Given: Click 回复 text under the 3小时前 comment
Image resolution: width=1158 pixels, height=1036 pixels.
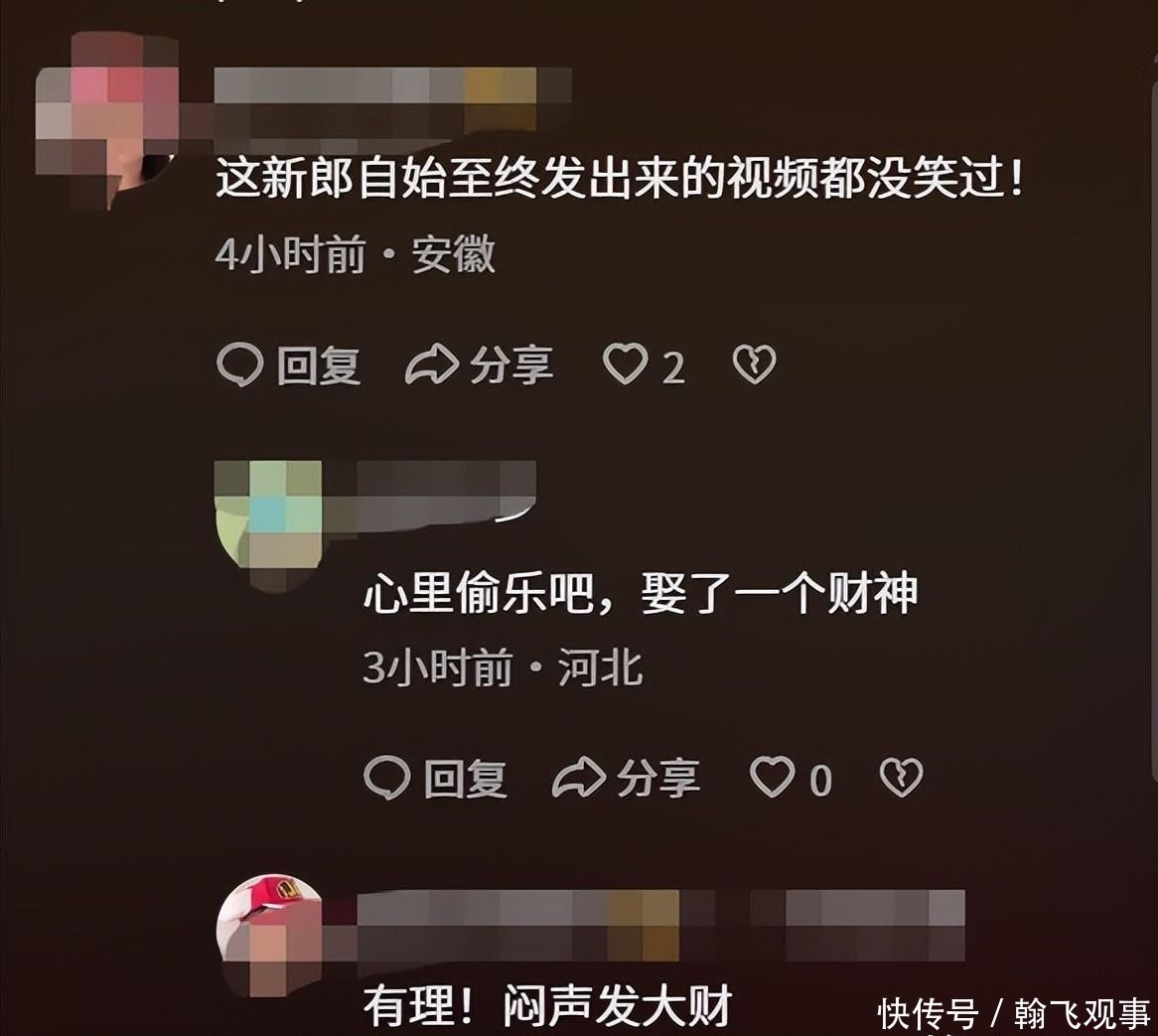Looking at the screenshot, I should (x=466, y=779).
